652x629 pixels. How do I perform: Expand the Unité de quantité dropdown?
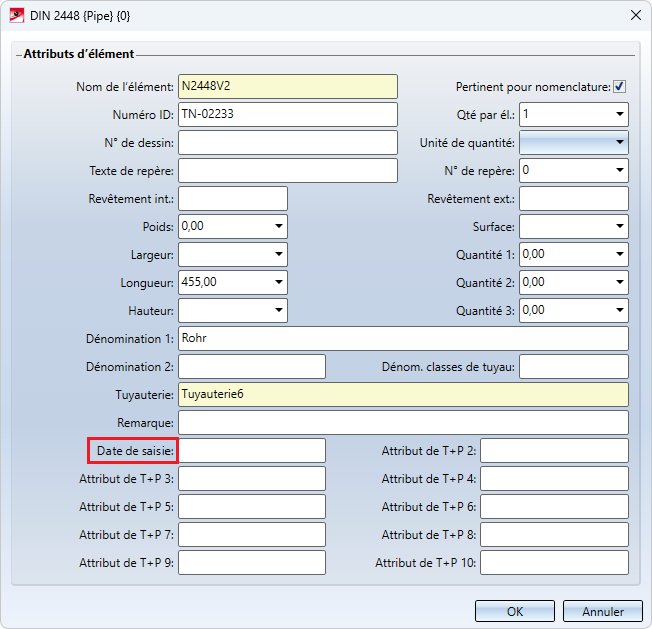[x=619, y=143]
